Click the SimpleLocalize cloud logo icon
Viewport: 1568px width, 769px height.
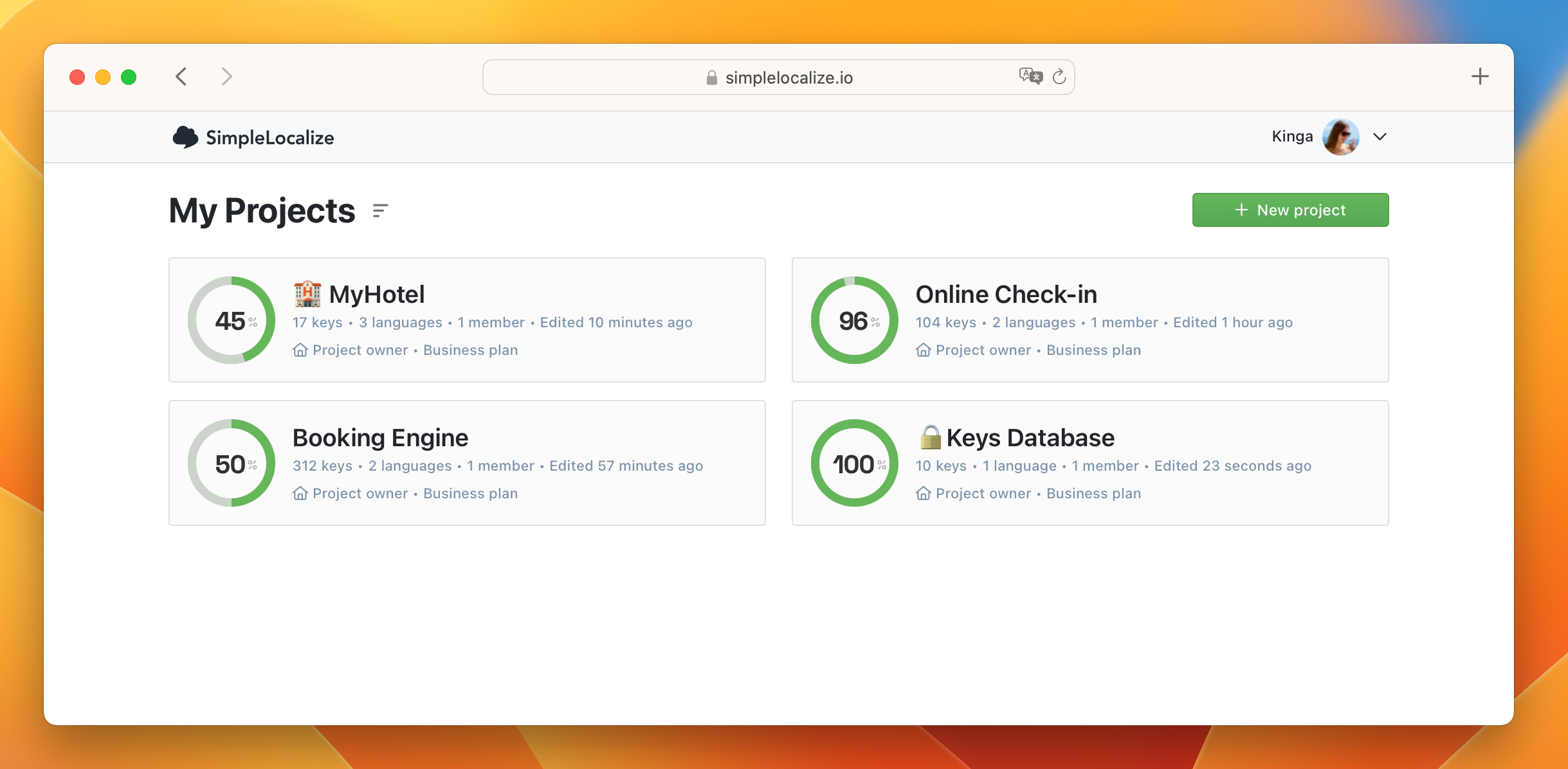pos(185,137)
